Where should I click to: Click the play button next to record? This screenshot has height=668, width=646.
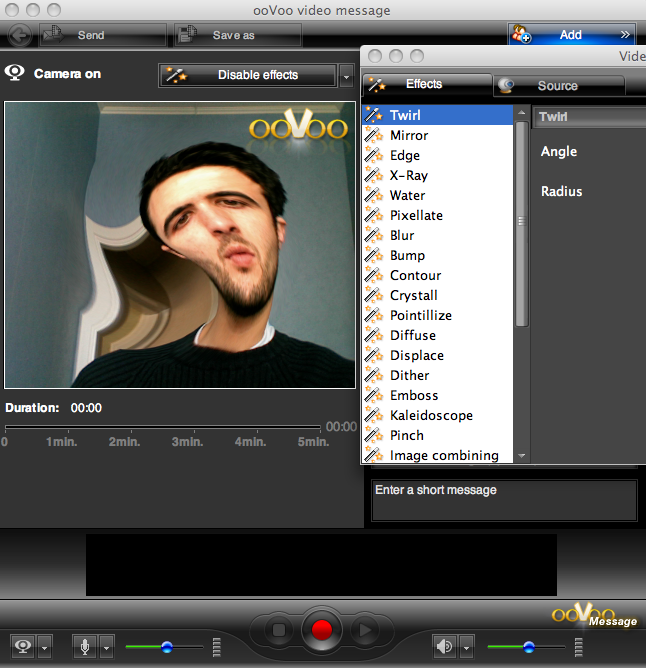pos(365,630)
